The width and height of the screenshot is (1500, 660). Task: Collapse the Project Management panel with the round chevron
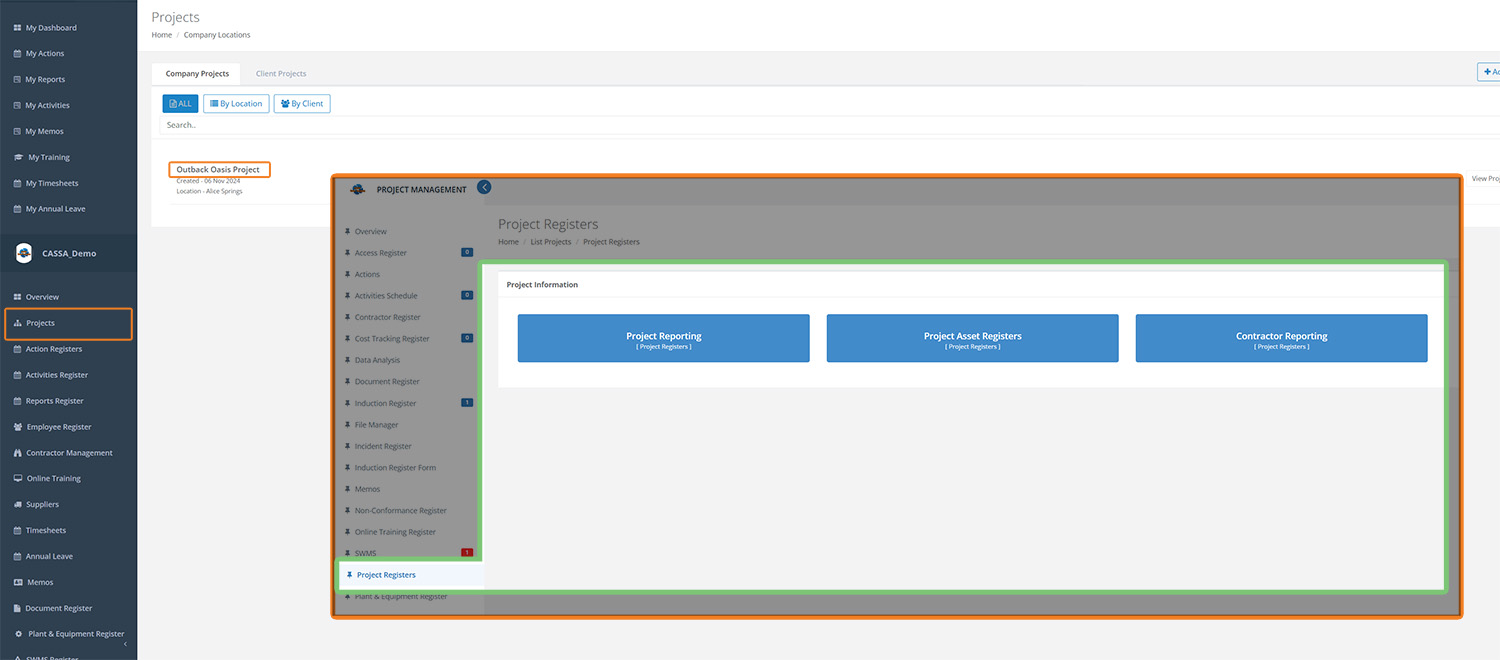[x=484, y=187]
